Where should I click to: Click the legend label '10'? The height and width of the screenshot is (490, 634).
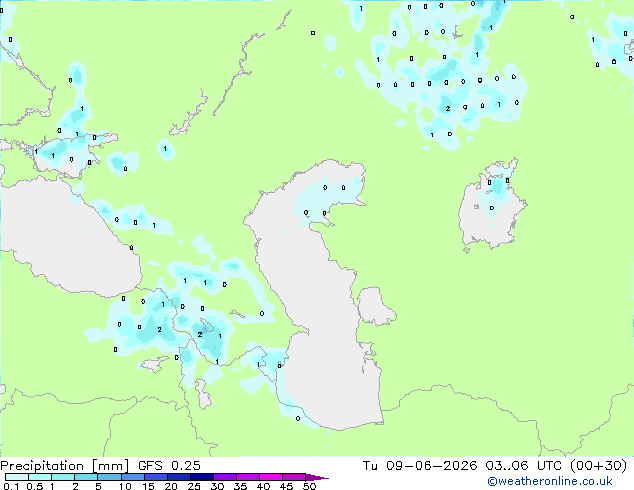click(125, 486)
